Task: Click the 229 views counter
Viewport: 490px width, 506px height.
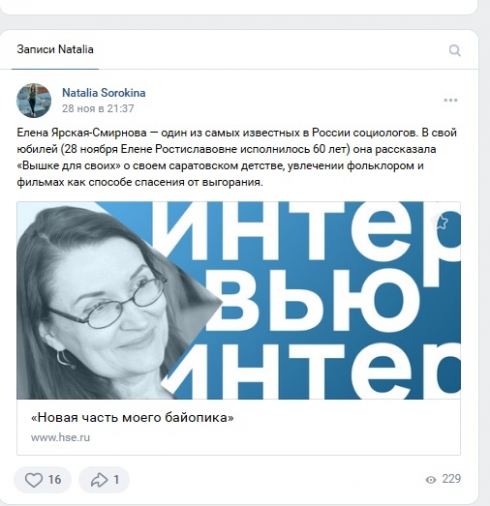Action: click(451, 479)
